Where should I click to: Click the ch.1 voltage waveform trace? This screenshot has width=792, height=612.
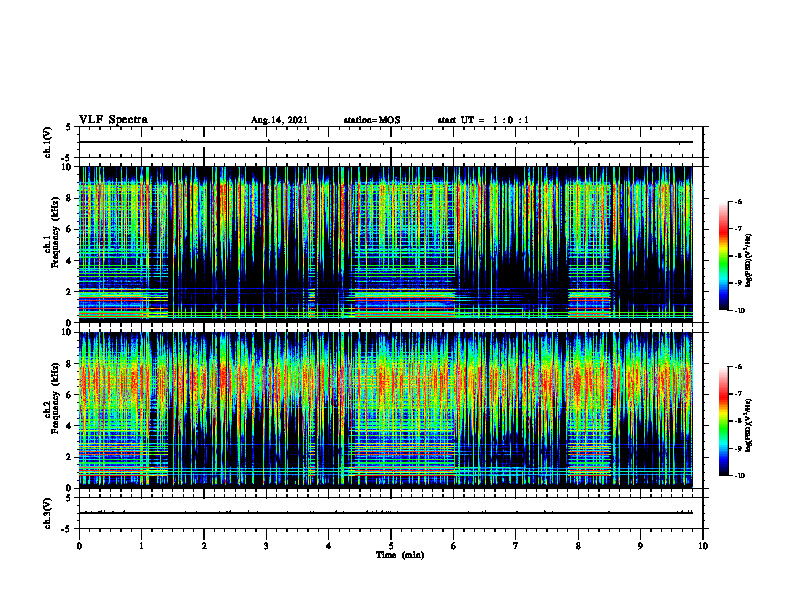(x=386, y=142)
